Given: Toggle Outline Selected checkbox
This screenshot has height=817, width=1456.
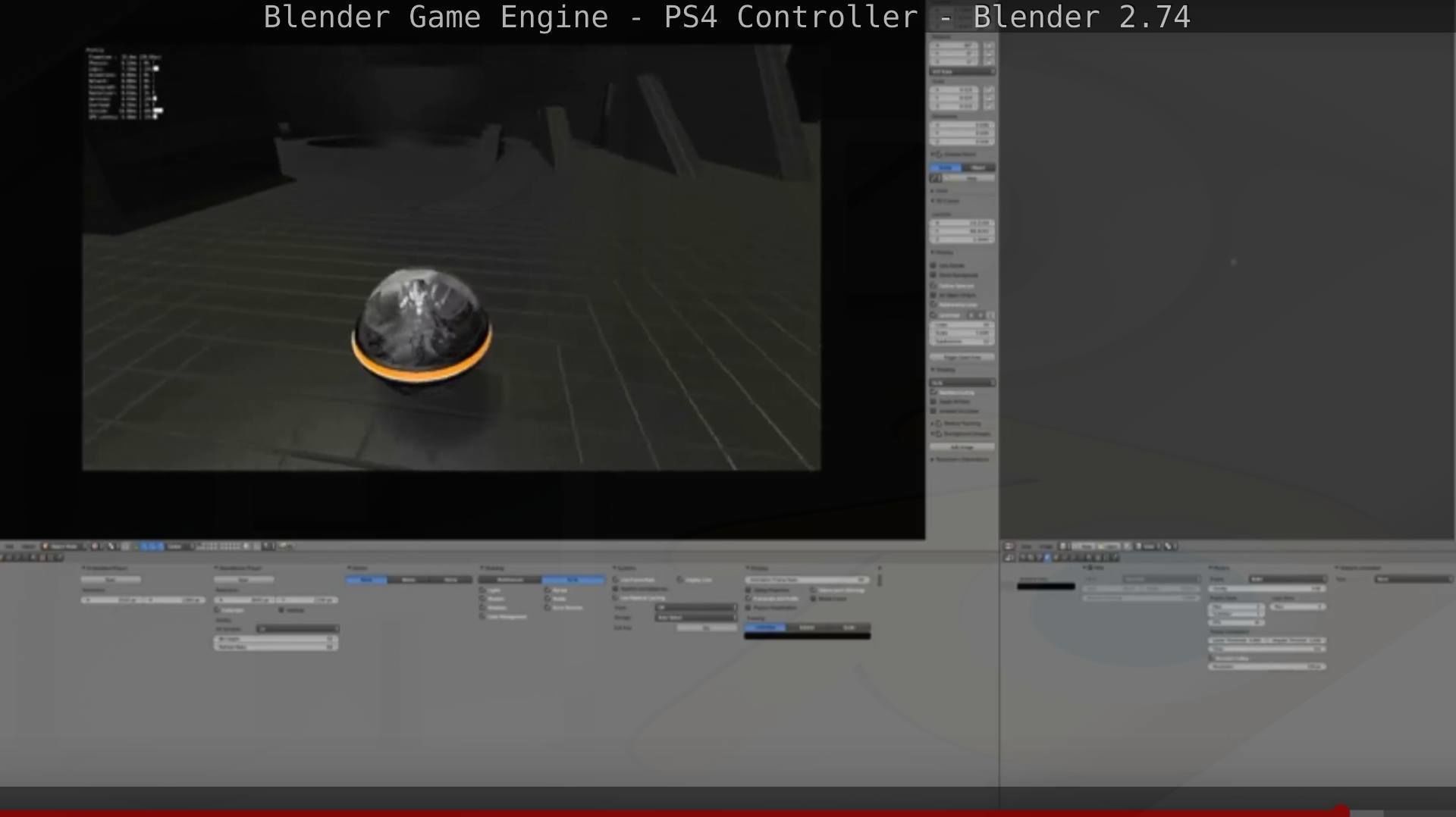Looking at the screenshot, I should click(x=934, y=286).
